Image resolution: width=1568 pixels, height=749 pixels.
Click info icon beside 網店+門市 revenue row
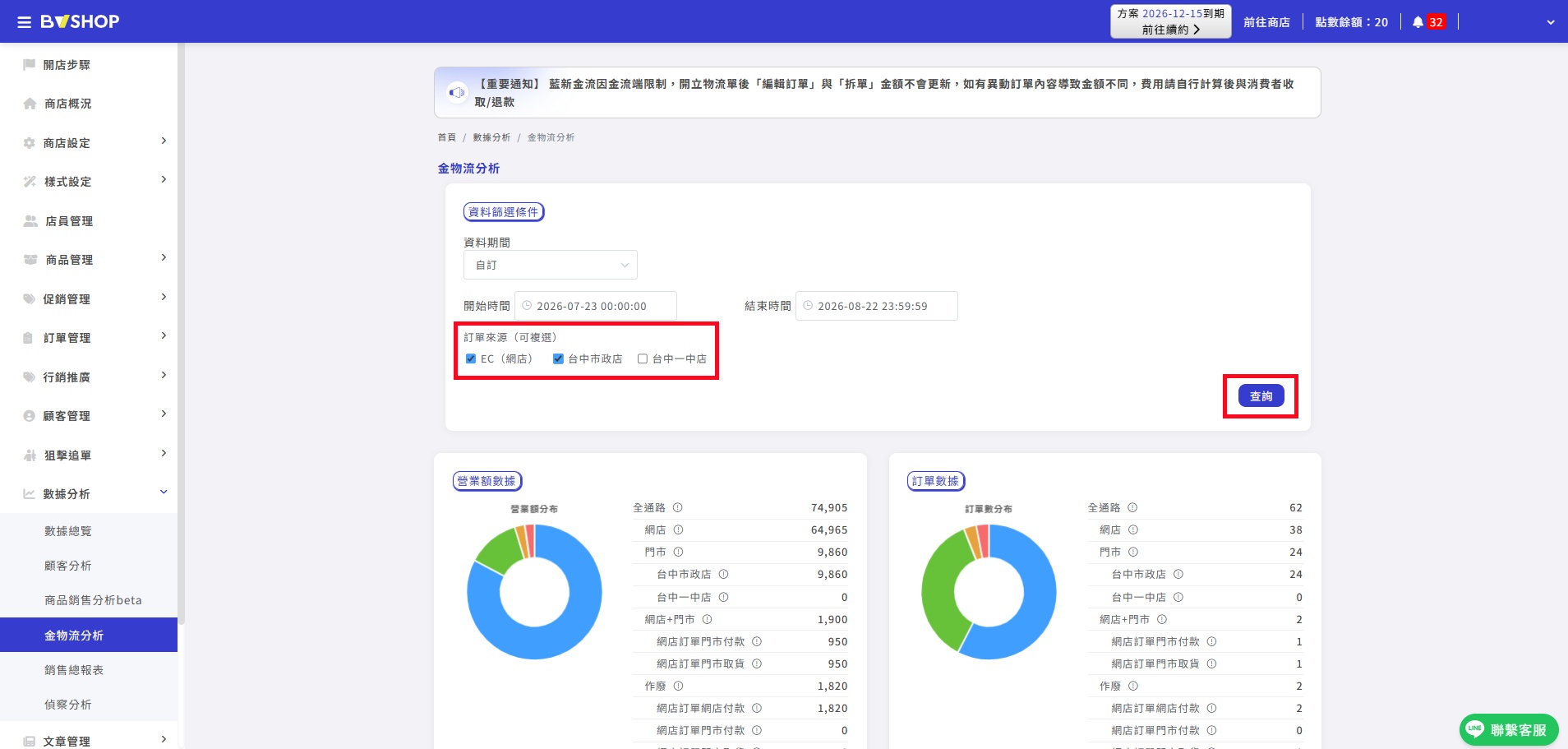pyautogui.click(x=707, y=620)
